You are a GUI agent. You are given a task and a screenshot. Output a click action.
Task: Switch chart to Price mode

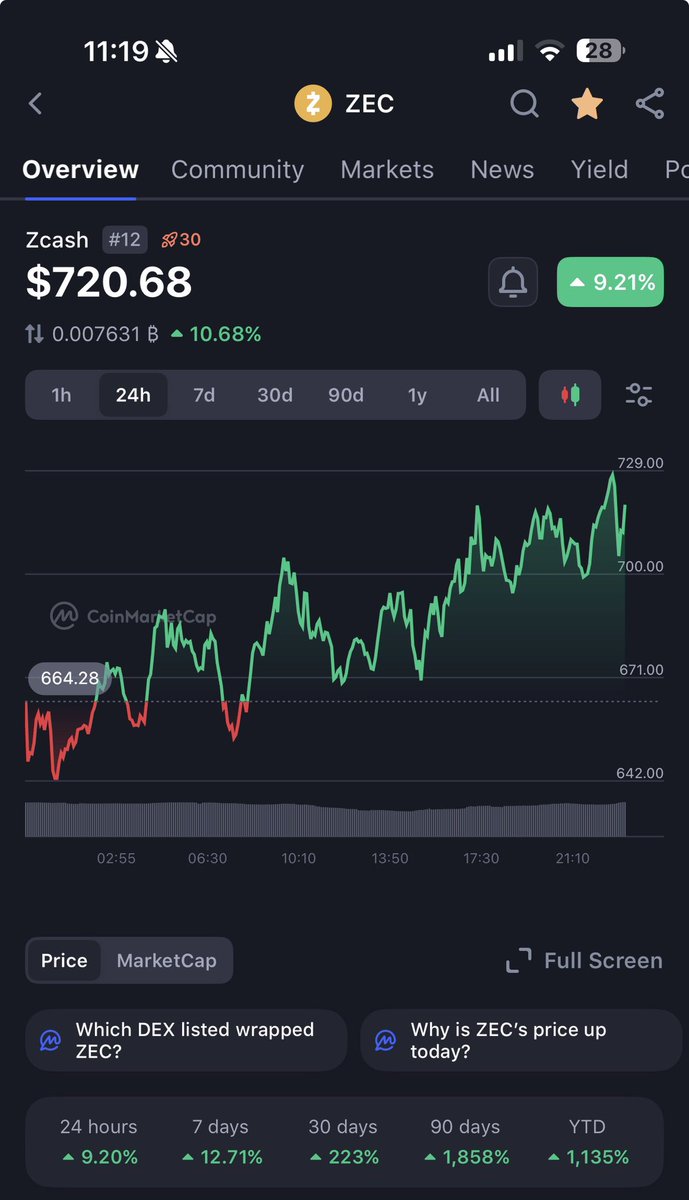pyautogui.click(x=64, y=961)
